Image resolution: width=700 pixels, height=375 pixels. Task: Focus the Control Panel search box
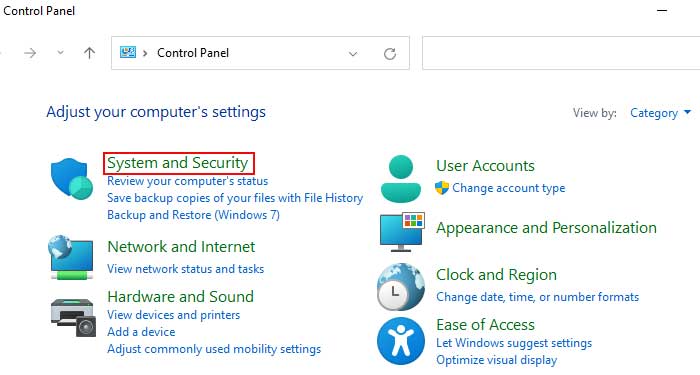(x=561, y=53)
